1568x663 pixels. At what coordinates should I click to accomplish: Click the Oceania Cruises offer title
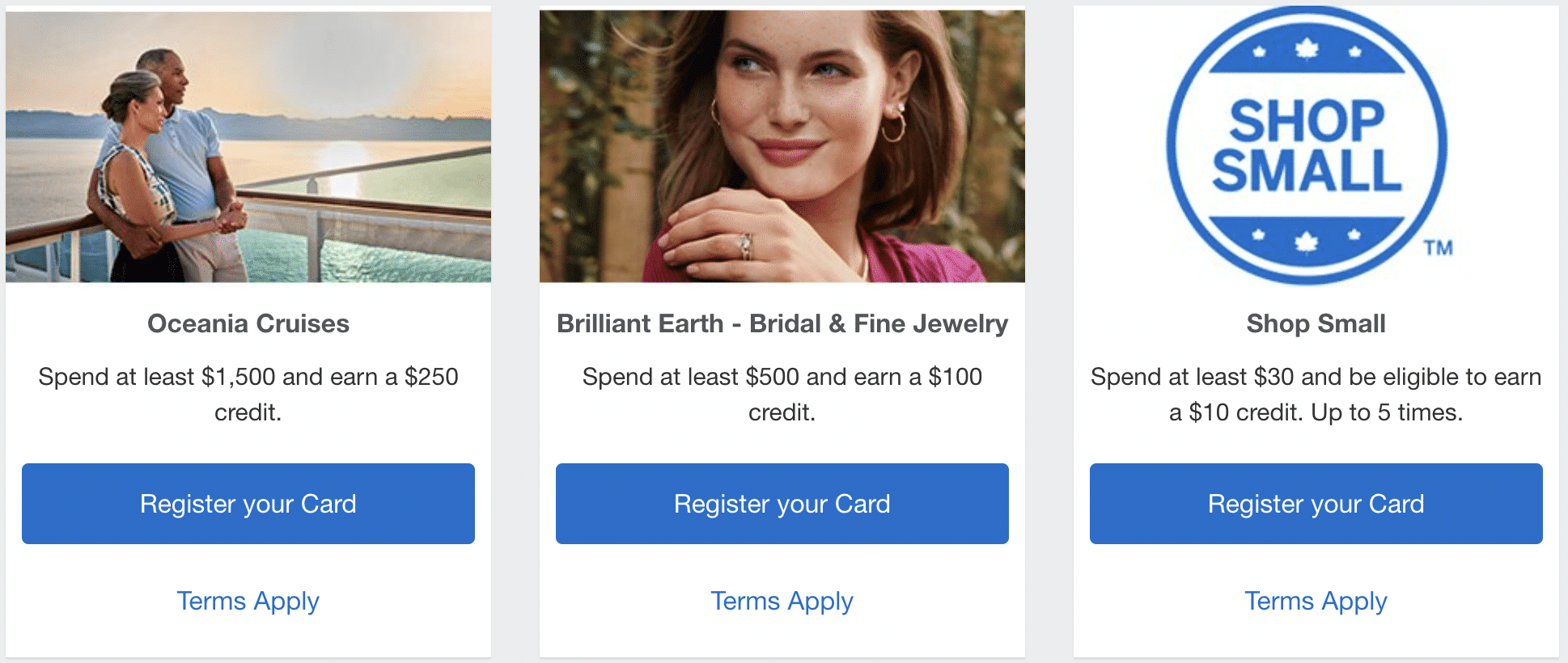click(248, 323)
